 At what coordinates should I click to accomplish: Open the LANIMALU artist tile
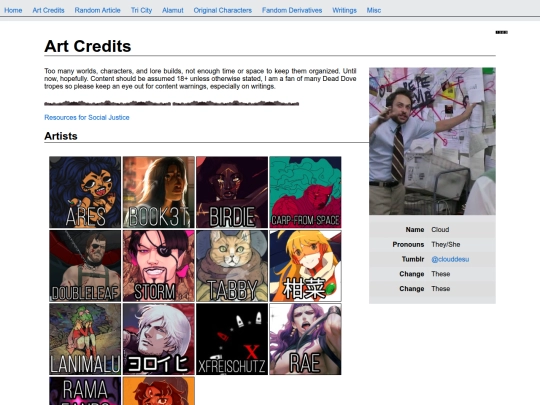tap(85, 339)
